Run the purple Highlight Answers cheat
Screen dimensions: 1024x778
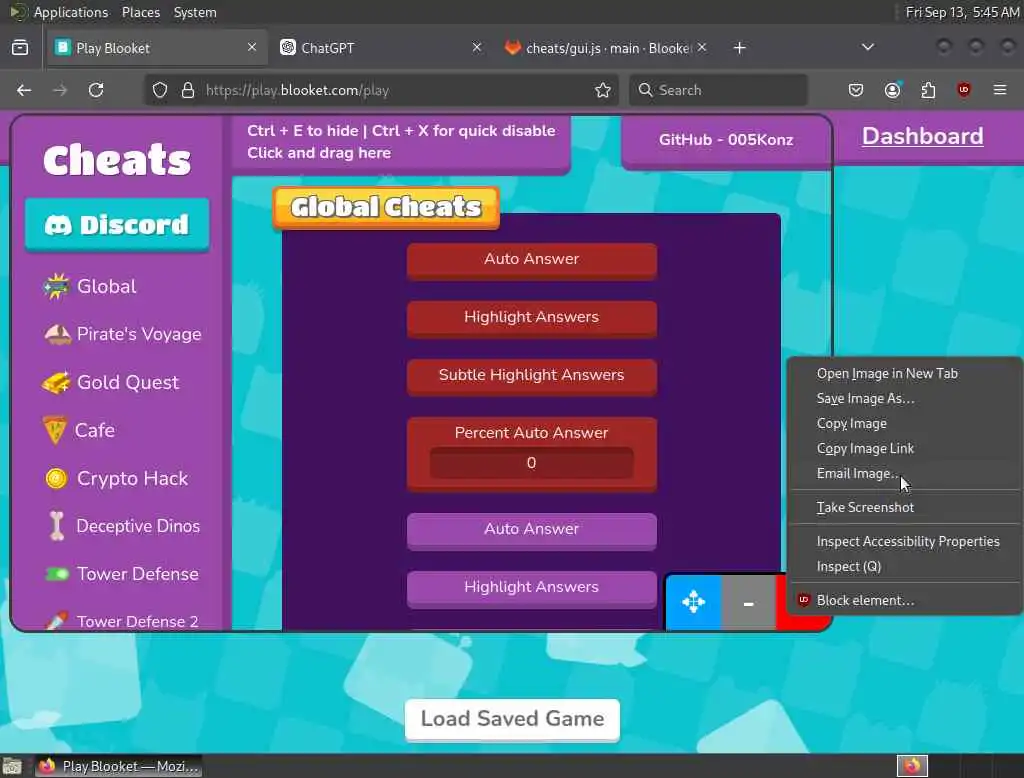pos(532,588)
